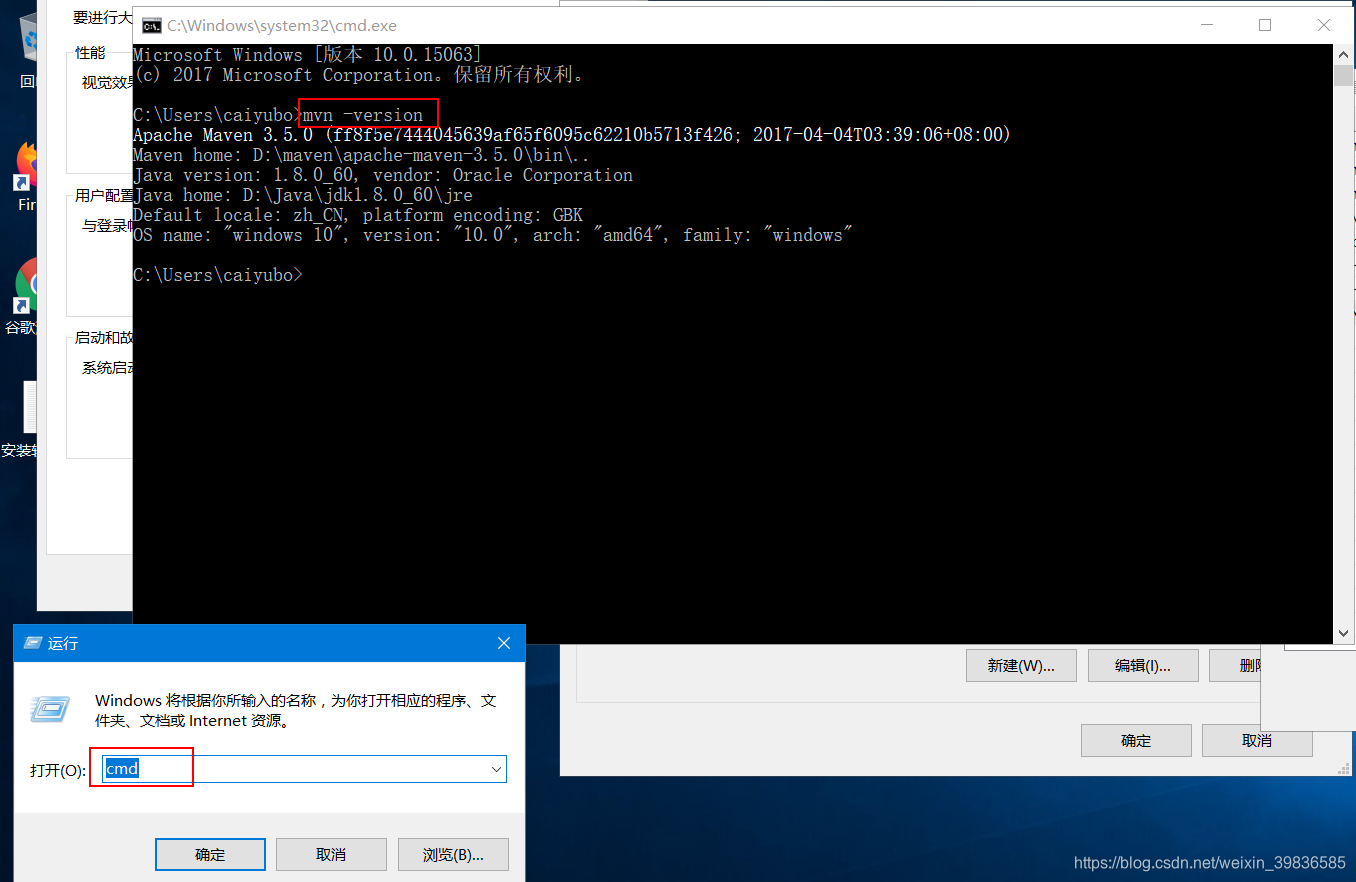Click the 运行 title text of Run dialog
Screen dimensions: 1356x882
coord(63,643)
